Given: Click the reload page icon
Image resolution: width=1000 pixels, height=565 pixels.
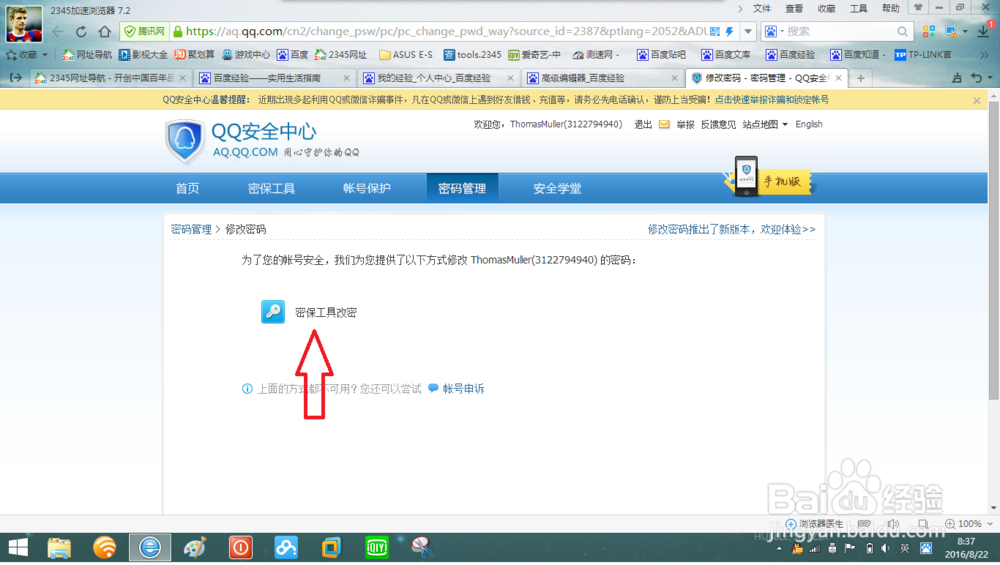Looking at the screenshot, I should click(81, 31).
